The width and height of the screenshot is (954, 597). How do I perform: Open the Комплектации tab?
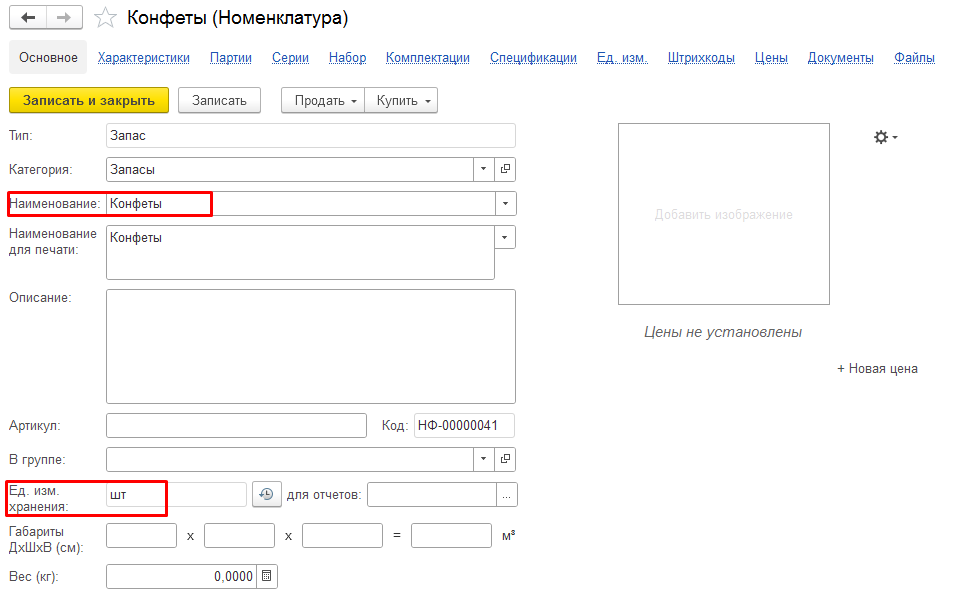pos(428,57)
